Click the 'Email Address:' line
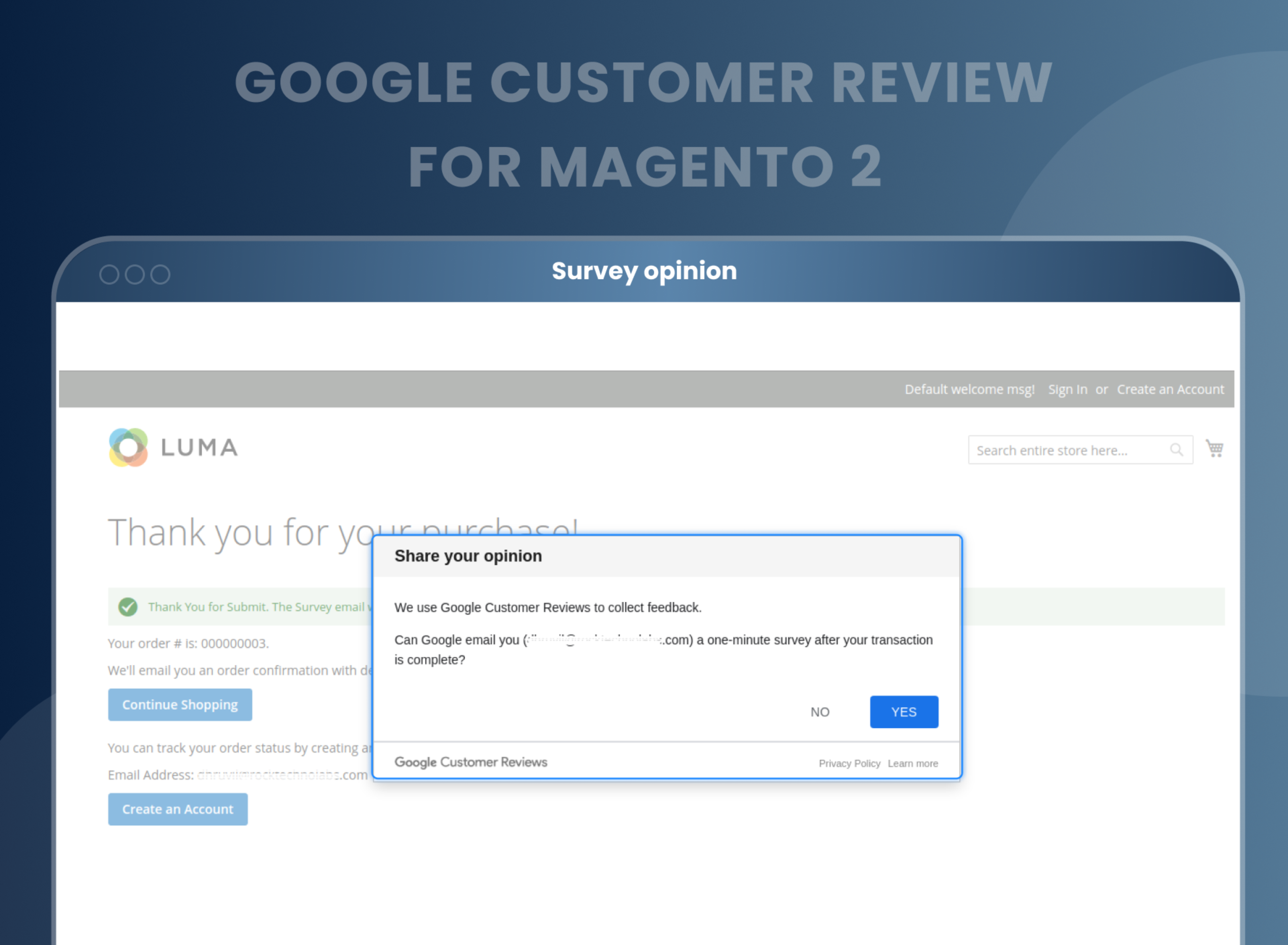The width and height of the screenshot is (1288, 945). tap(238, 775)
